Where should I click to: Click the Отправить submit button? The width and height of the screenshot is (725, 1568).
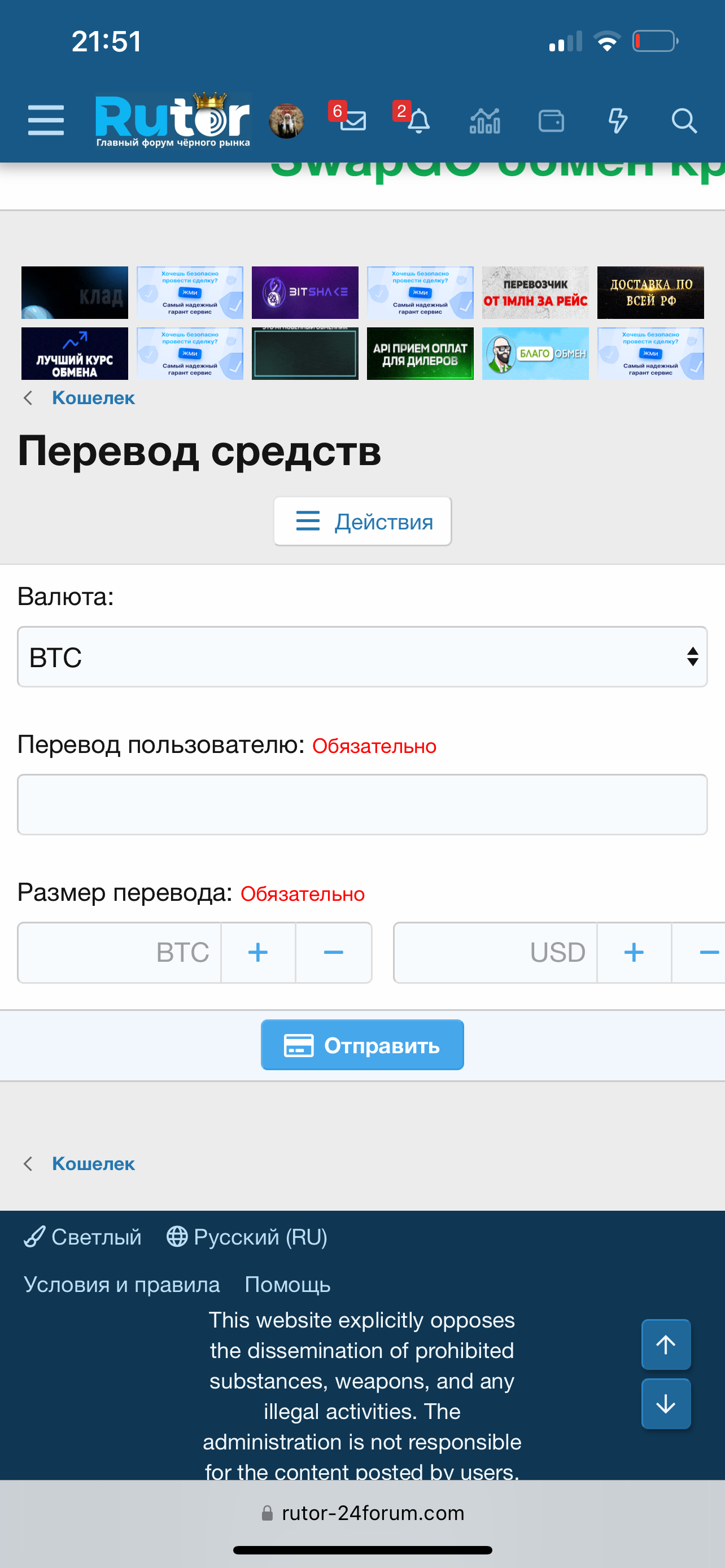362,1045
